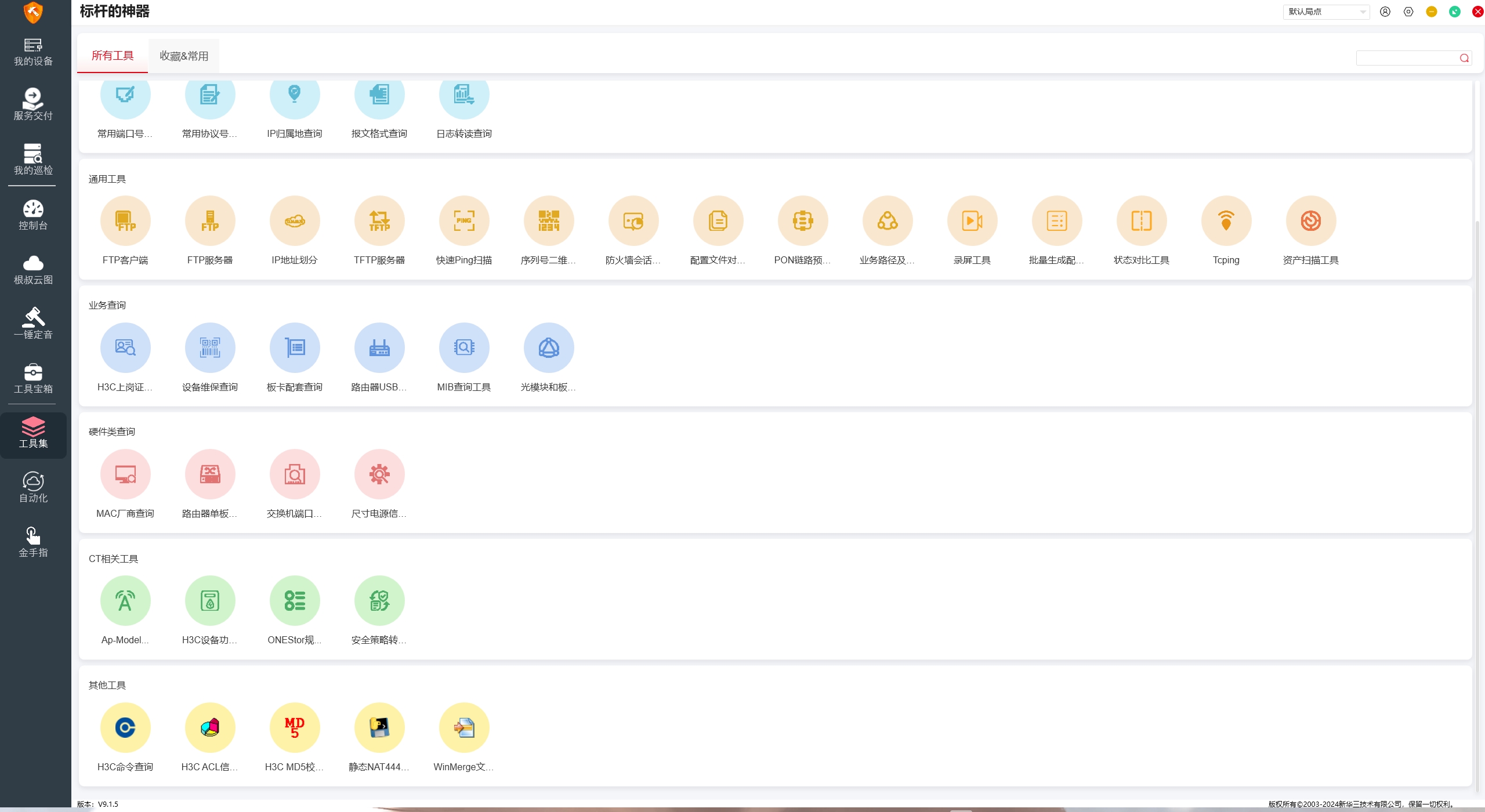The width and height of the screenshot is (1485, 812).
Task: Click the tool search input field
Action: coord(1406,58)
